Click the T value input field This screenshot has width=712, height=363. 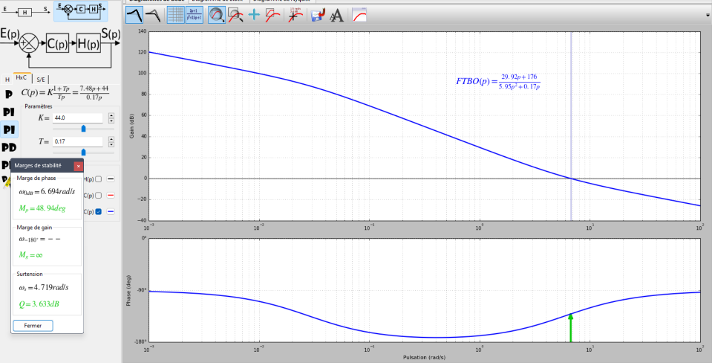(x=78, y=142)
